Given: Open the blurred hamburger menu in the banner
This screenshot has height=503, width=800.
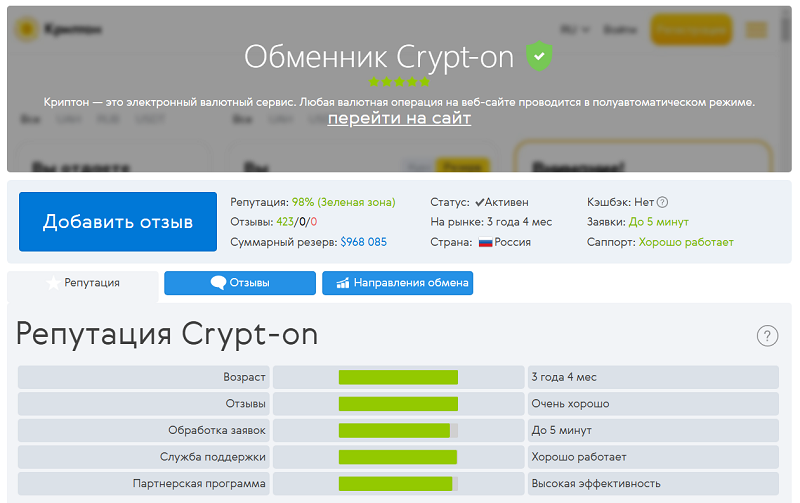Looking at the screenshot, I should click(x=757, y=30).
